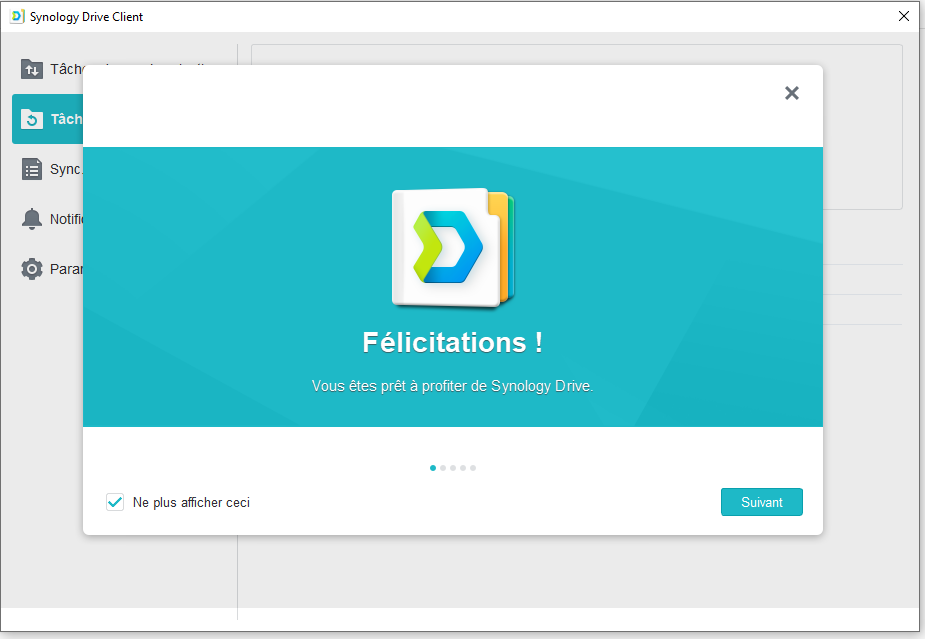Select the sync task icon in sidebar
Viewport: 925px width, 639px height.
coord(32,70)
